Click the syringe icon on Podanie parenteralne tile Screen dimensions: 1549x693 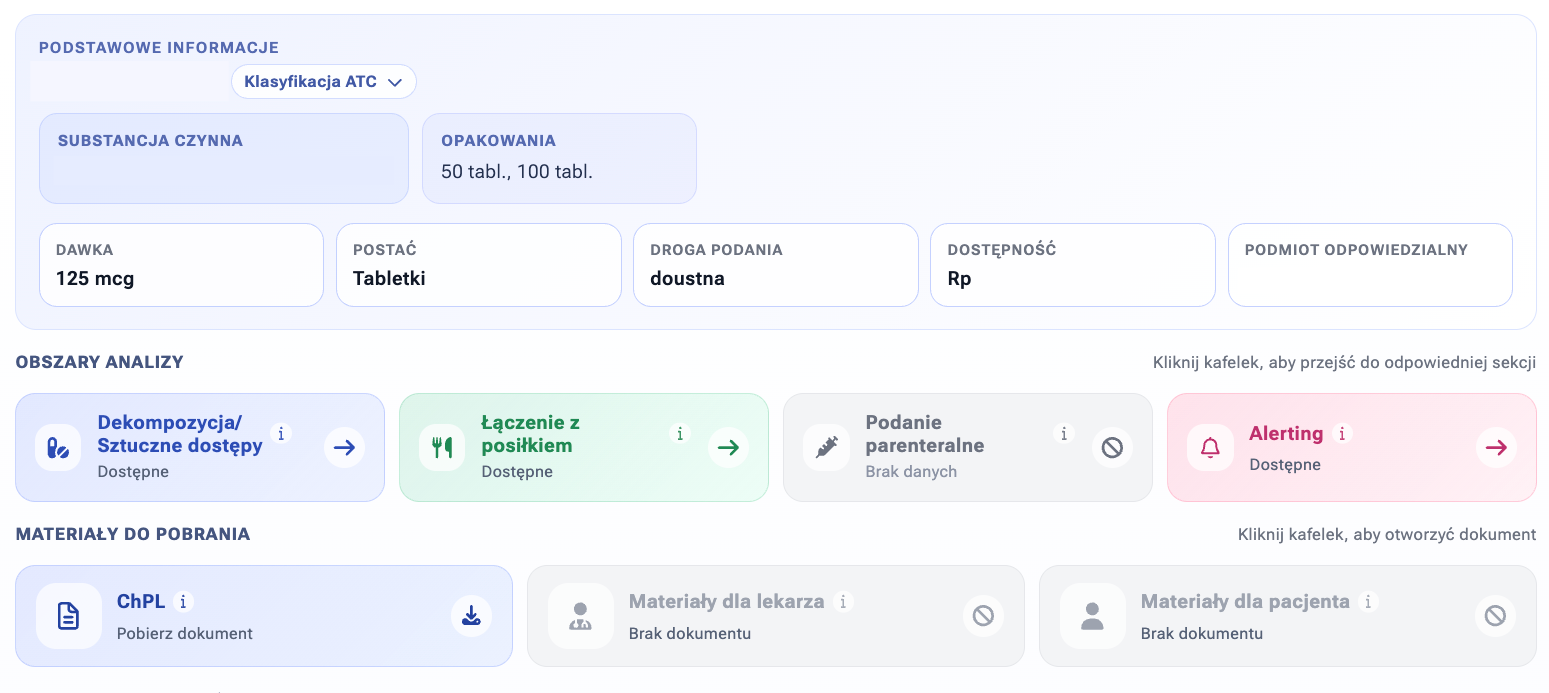coord(826,448)
